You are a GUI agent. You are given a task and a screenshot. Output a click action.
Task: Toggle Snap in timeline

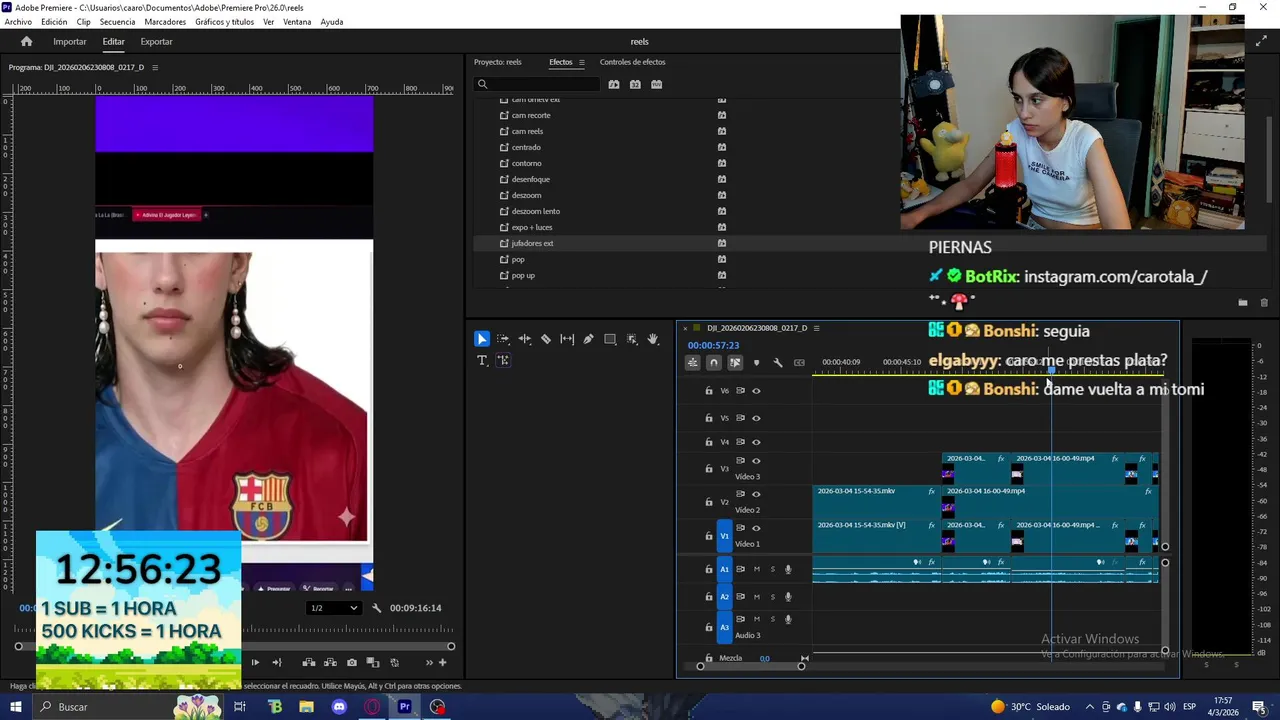[713, 363]
